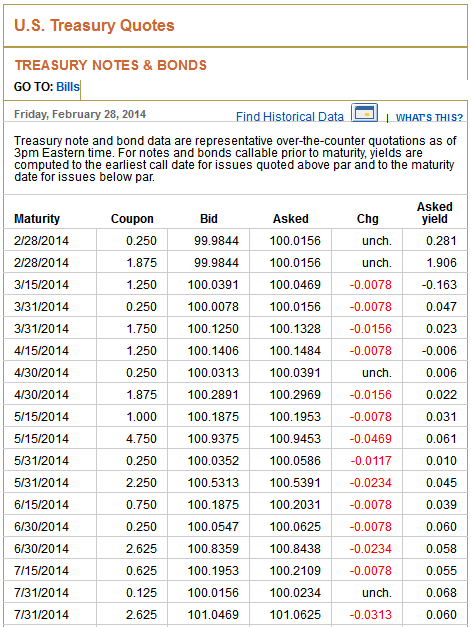This screenshot has width=471, height=627.
Task: Click maturity cell 4/15/2014
Action: click(x=42, y=351)
